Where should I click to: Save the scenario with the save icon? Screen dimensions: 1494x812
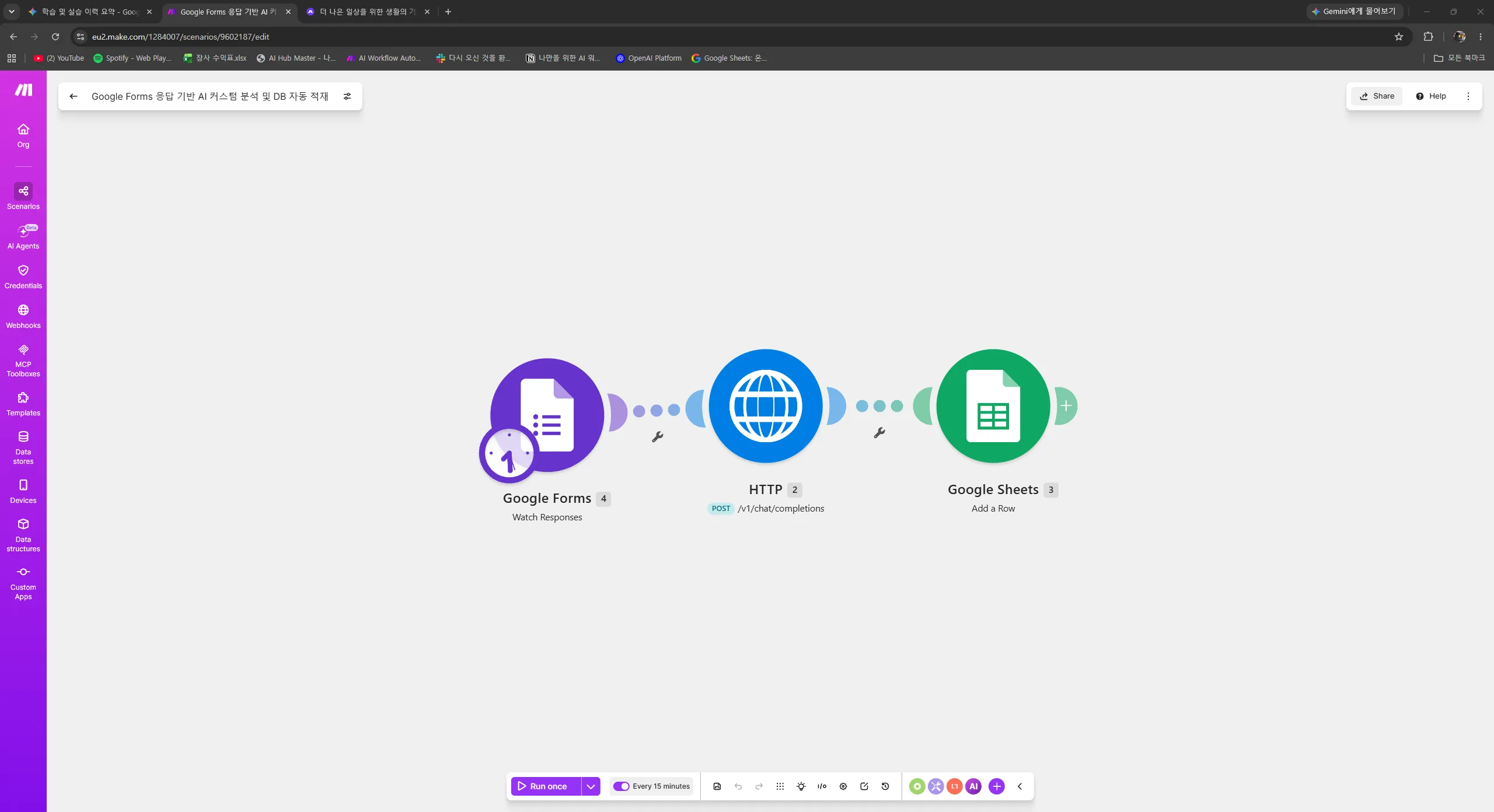(x=717, y=786)
